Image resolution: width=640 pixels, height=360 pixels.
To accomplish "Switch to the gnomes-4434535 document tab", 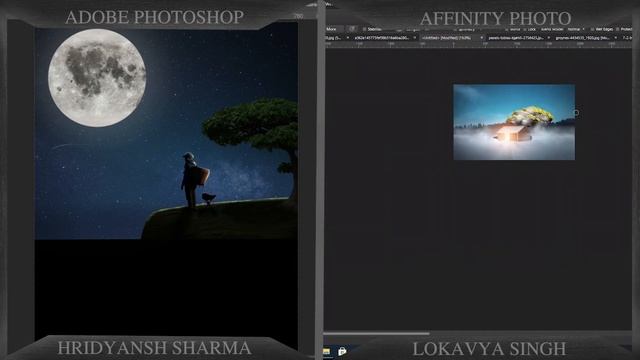I will point(582,38).
